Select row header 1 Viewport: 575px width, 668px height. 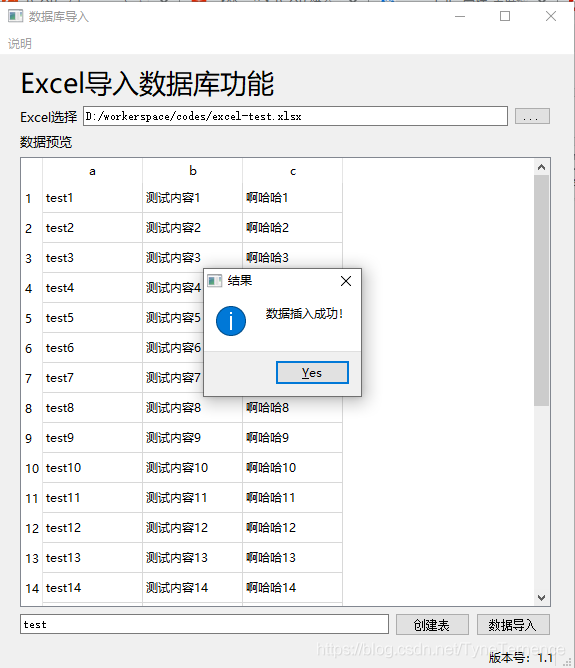(x=32, y=198)
